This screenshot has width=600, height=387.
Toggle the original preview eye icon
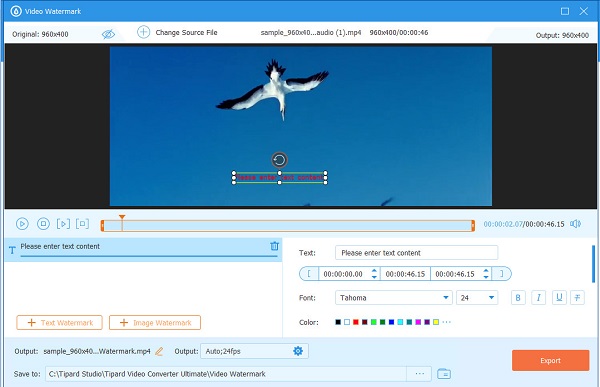coord(108,34)
